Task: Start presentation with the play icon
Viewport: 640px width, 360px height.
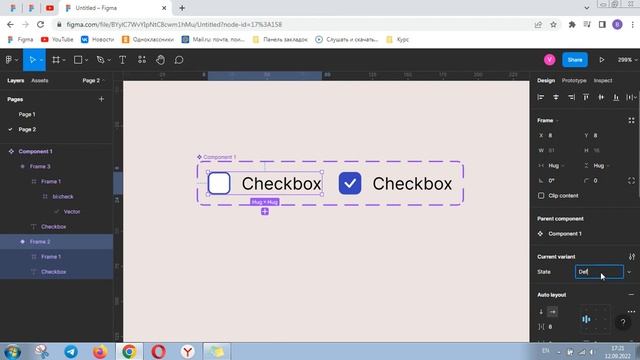Action: click(602, 60)
